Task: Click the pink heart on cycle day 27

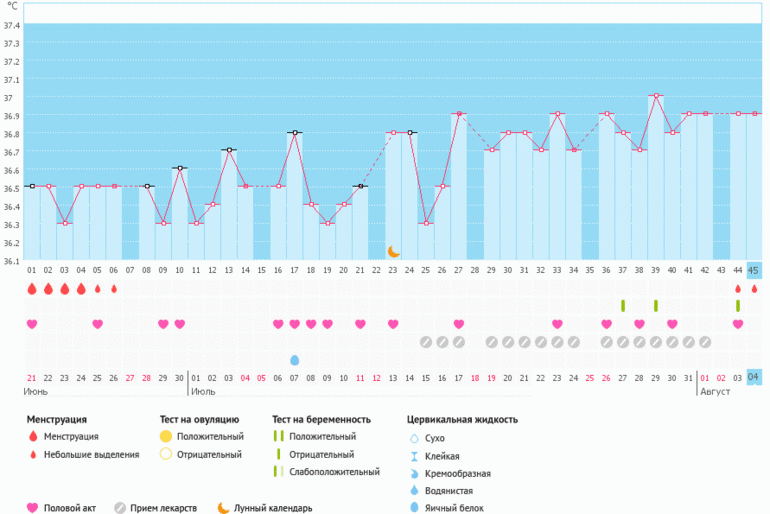Action: pos(458,324)
